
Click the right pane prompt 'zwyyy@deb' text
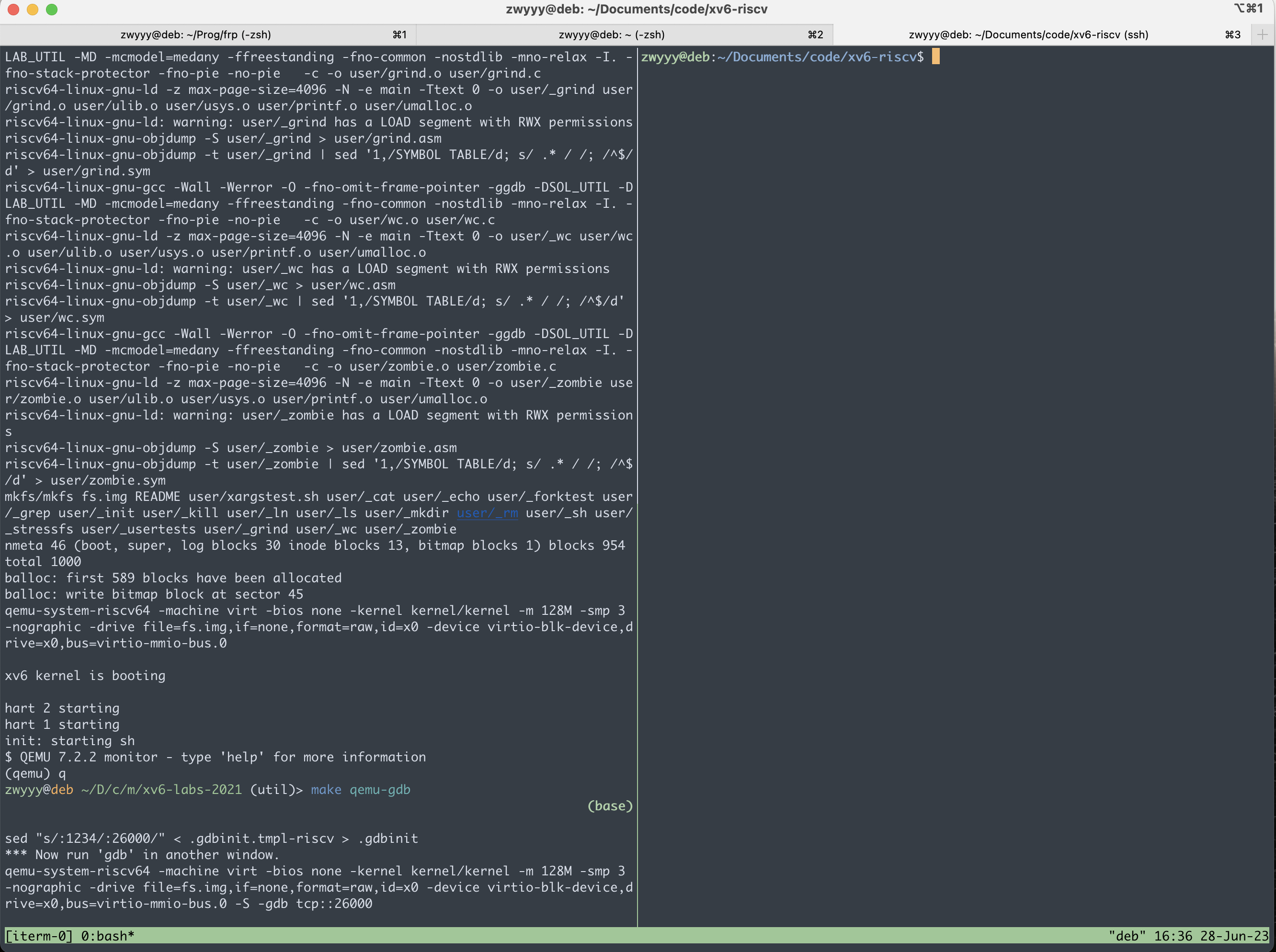pos(675,57)
